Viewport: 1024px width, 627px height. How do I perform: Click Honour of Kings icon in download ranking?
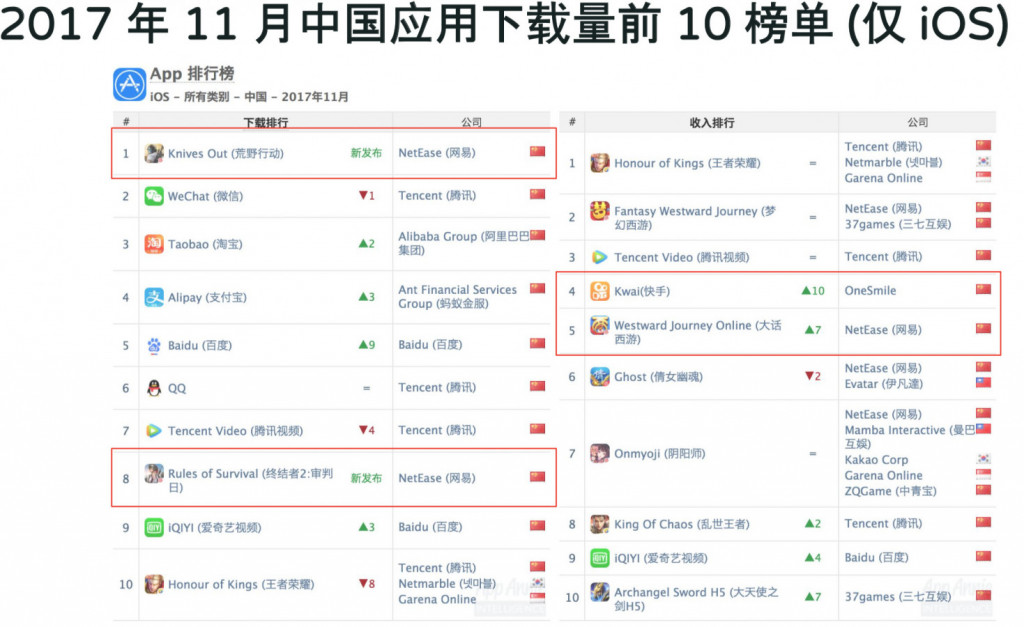click(154, 585)
